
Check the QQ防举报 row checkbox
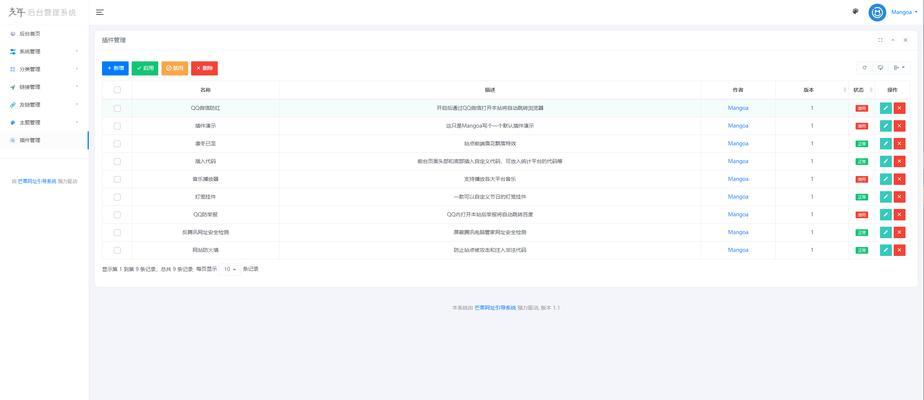coord(117,214)
